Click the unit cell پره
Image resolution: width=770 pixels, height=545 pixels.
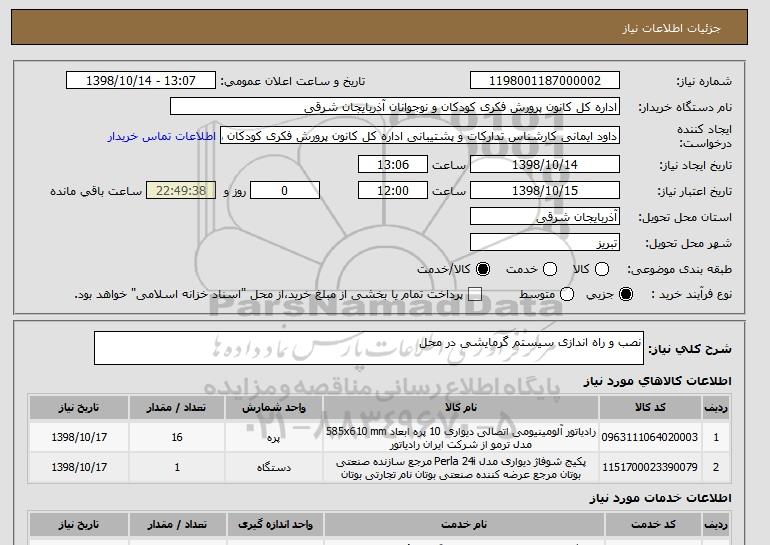click(x=274, y=437)
